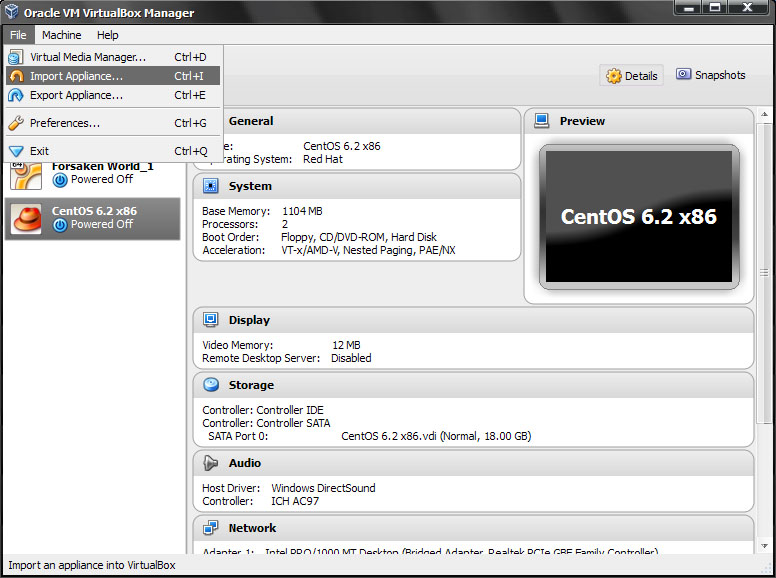
Task: Click the Video Memory 12 MB value
Action: pyautogui.click(x=346, y=345)
